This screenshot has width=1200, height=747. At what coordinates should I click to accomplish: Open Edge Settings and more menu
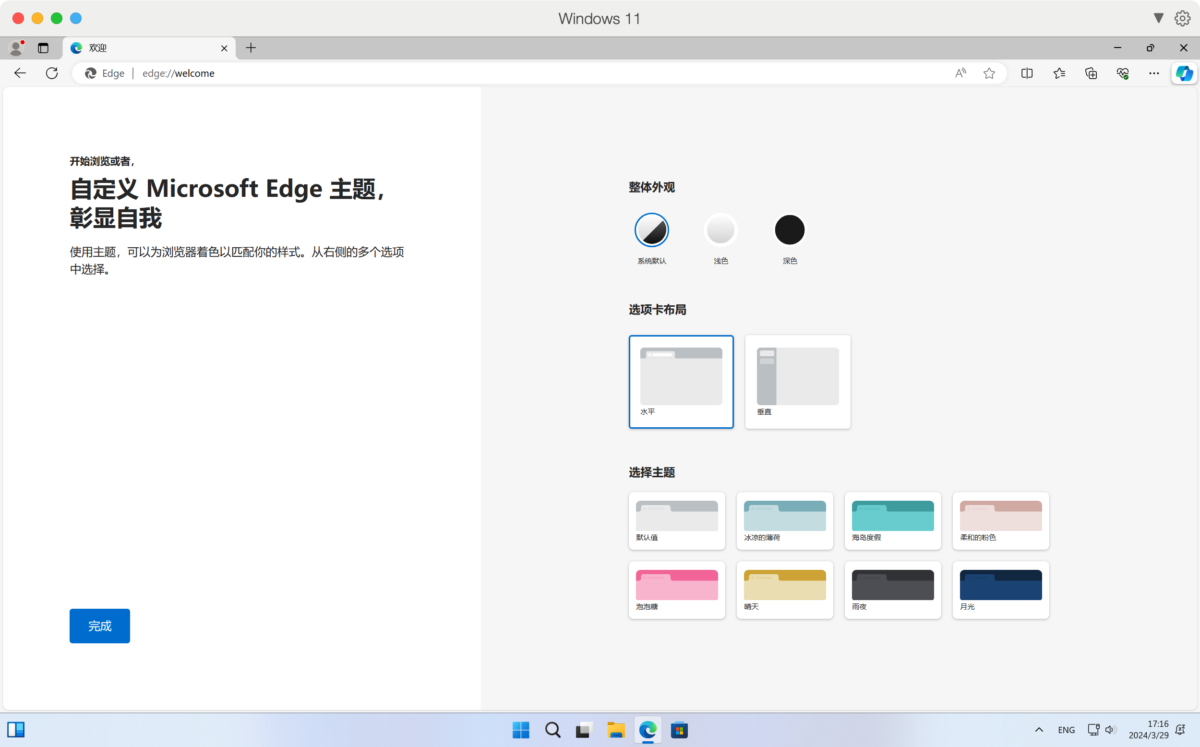point(1154,73)
